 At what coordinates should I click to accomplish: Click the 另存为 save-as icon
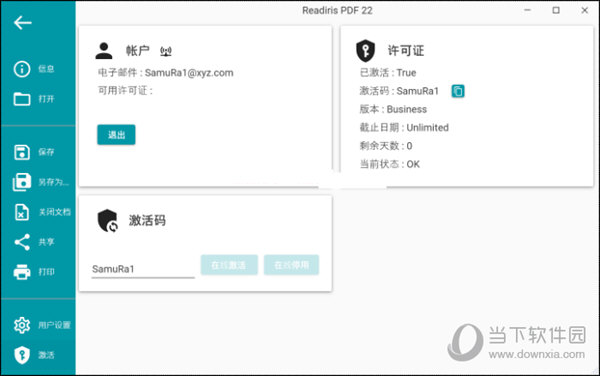click(22, 182)
